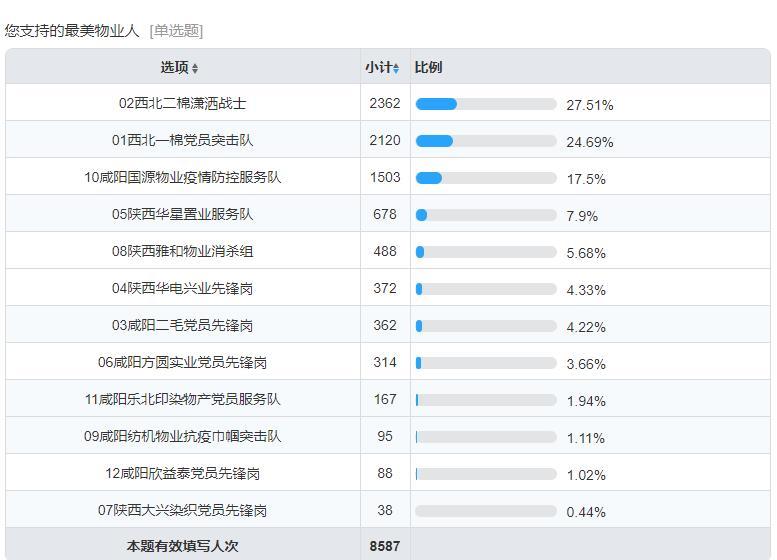Click the 11咸阳乐北印染物产党员服务队 option
Viewport: 777px width, 560px height.
[x=182, y=399]
